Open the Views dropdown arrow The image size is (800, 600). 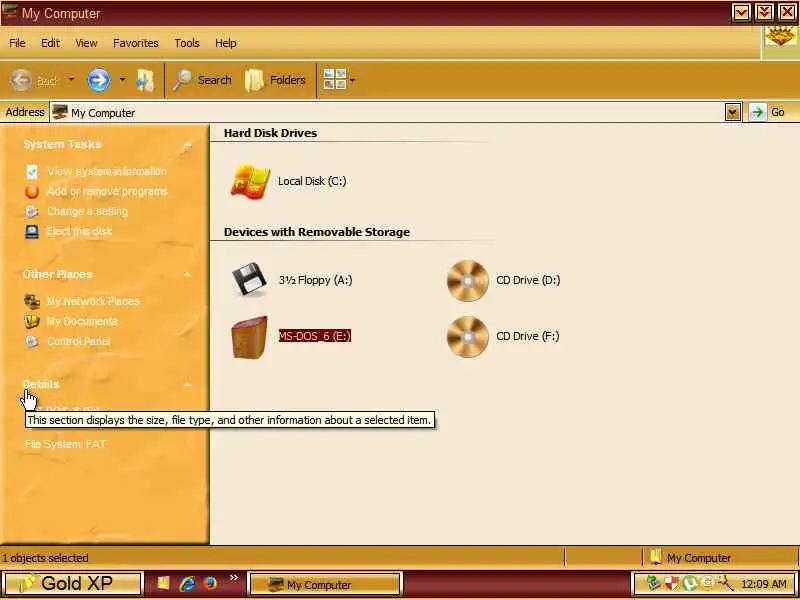click(353, 80)
